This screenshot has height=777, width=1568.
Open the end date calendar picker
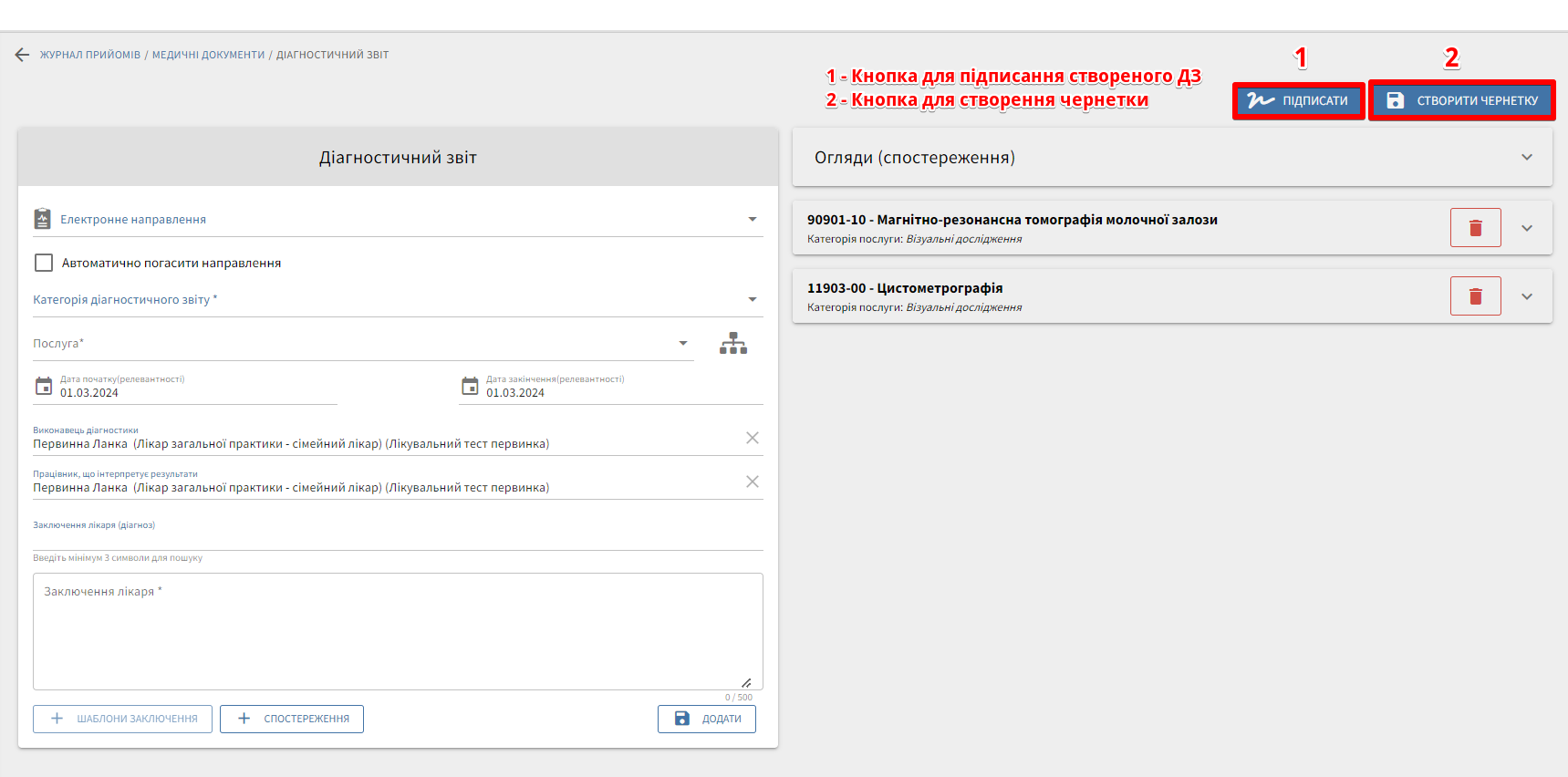470,386
